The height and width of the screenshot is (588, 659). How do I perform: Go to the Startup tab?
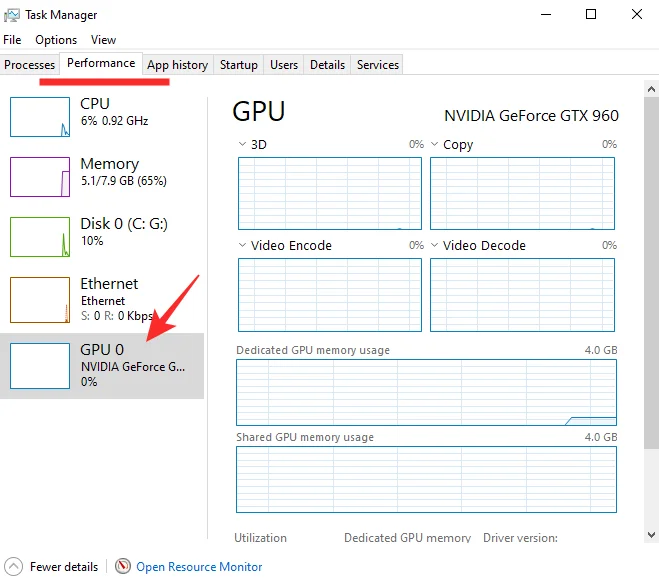(239, 65)
